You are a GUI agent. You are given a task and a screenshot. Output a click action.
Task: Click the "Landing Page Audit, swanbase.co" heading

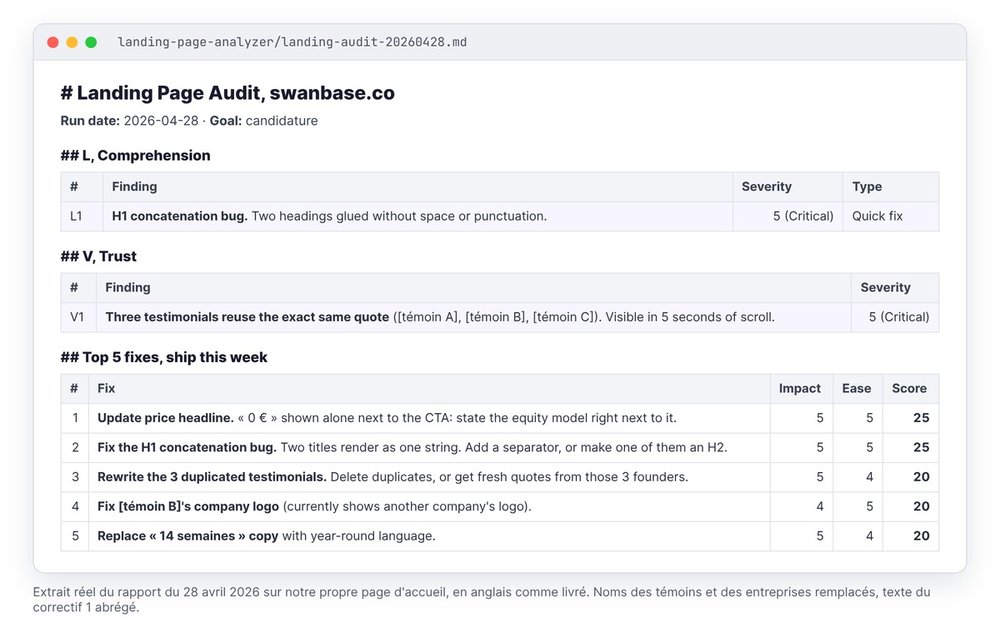click(228, 93)
